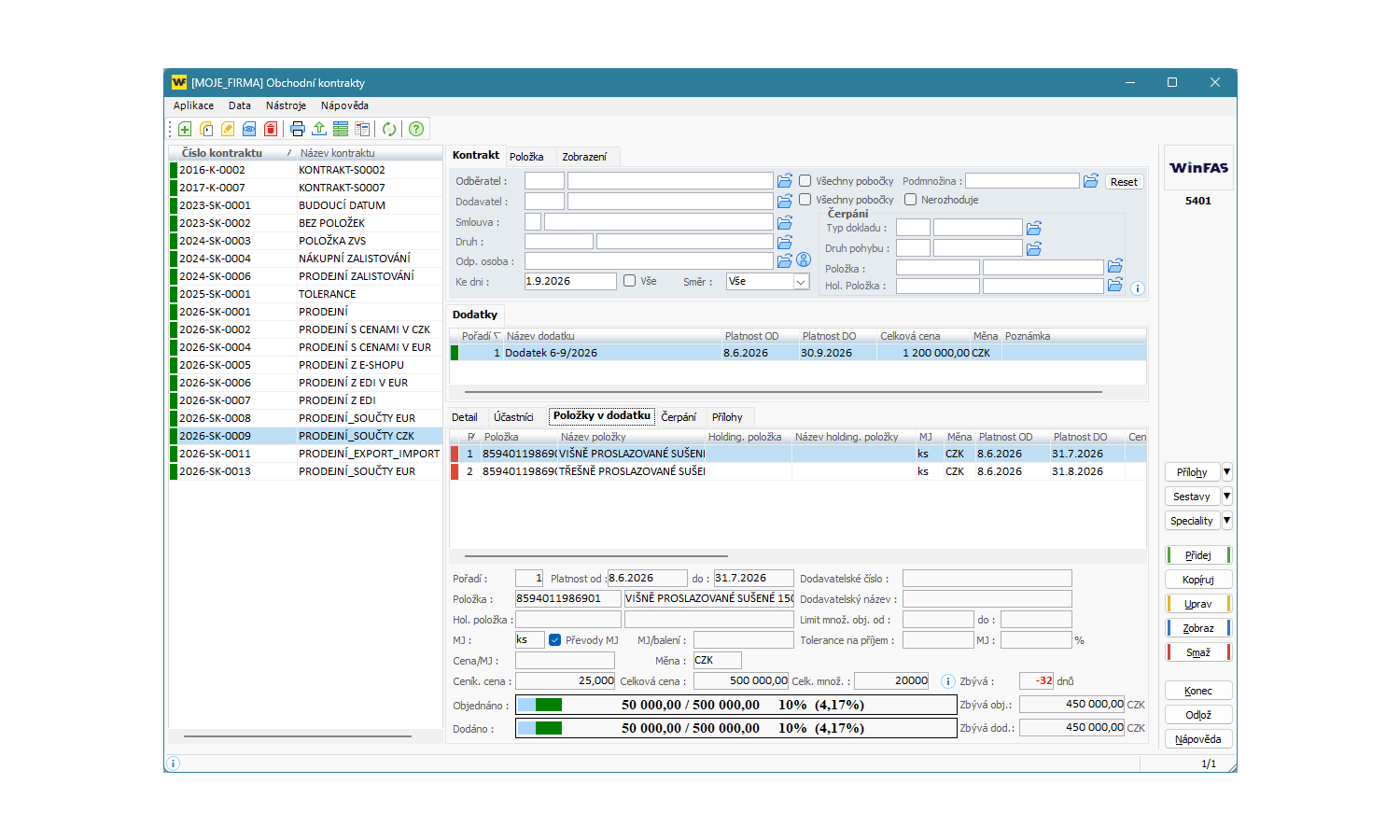Click the green add new record icon
Screen dimensions: 1400x840
(185, 129)
